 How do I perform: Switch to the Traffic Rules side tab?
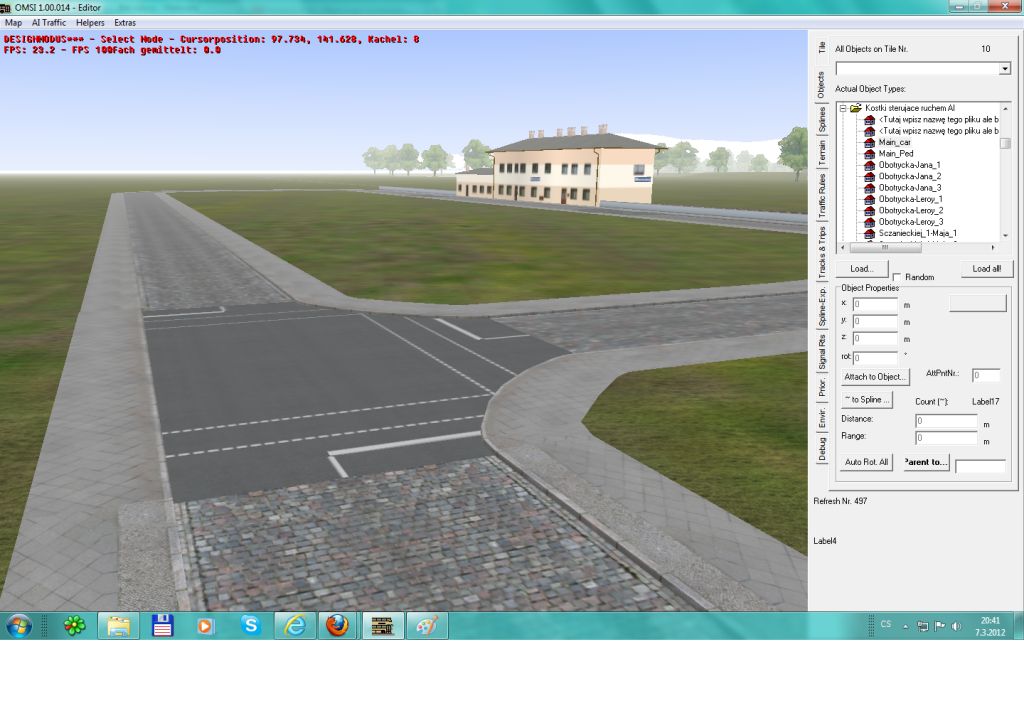pyautogui.click(x=822, y=196)
